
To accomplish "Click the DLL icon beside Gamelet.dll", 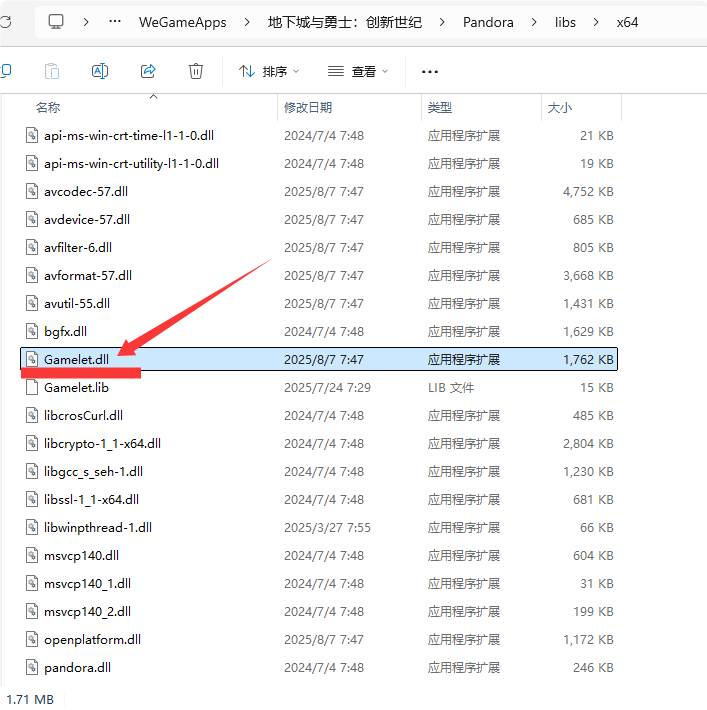I will [x=32, y=360].
